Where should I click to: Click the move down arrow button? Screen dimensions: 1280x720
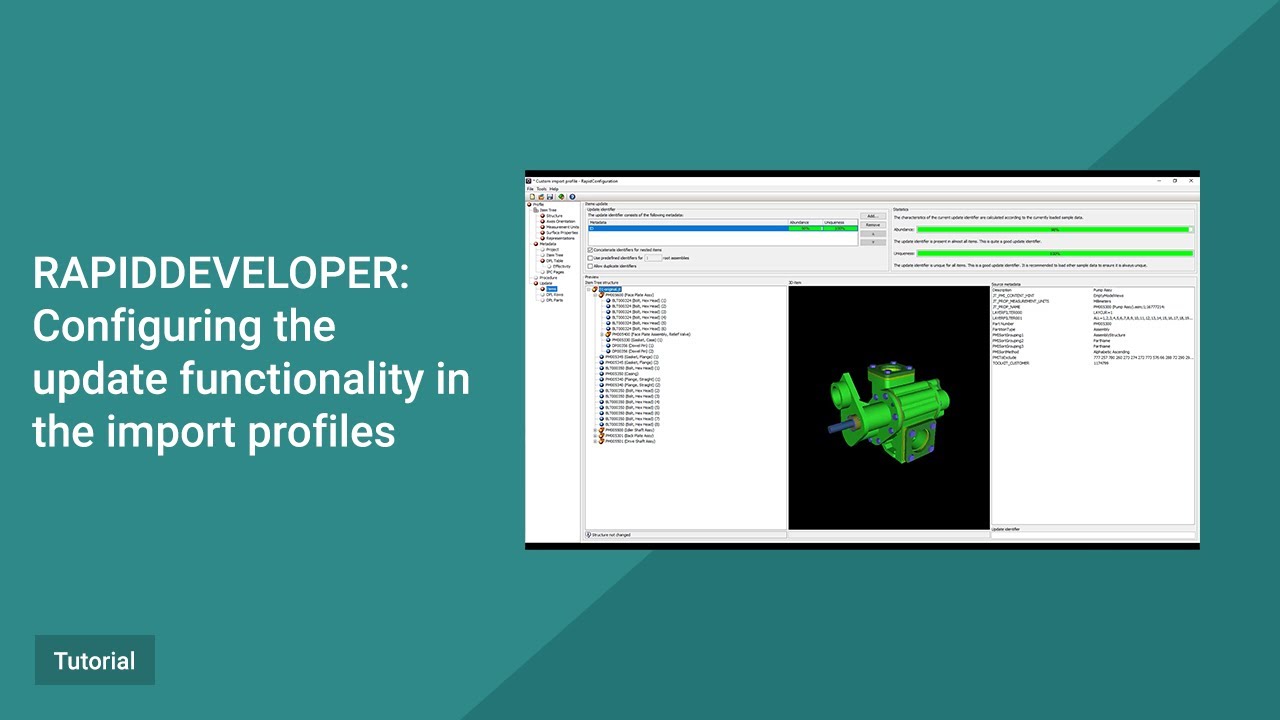[x=873, y=242]
